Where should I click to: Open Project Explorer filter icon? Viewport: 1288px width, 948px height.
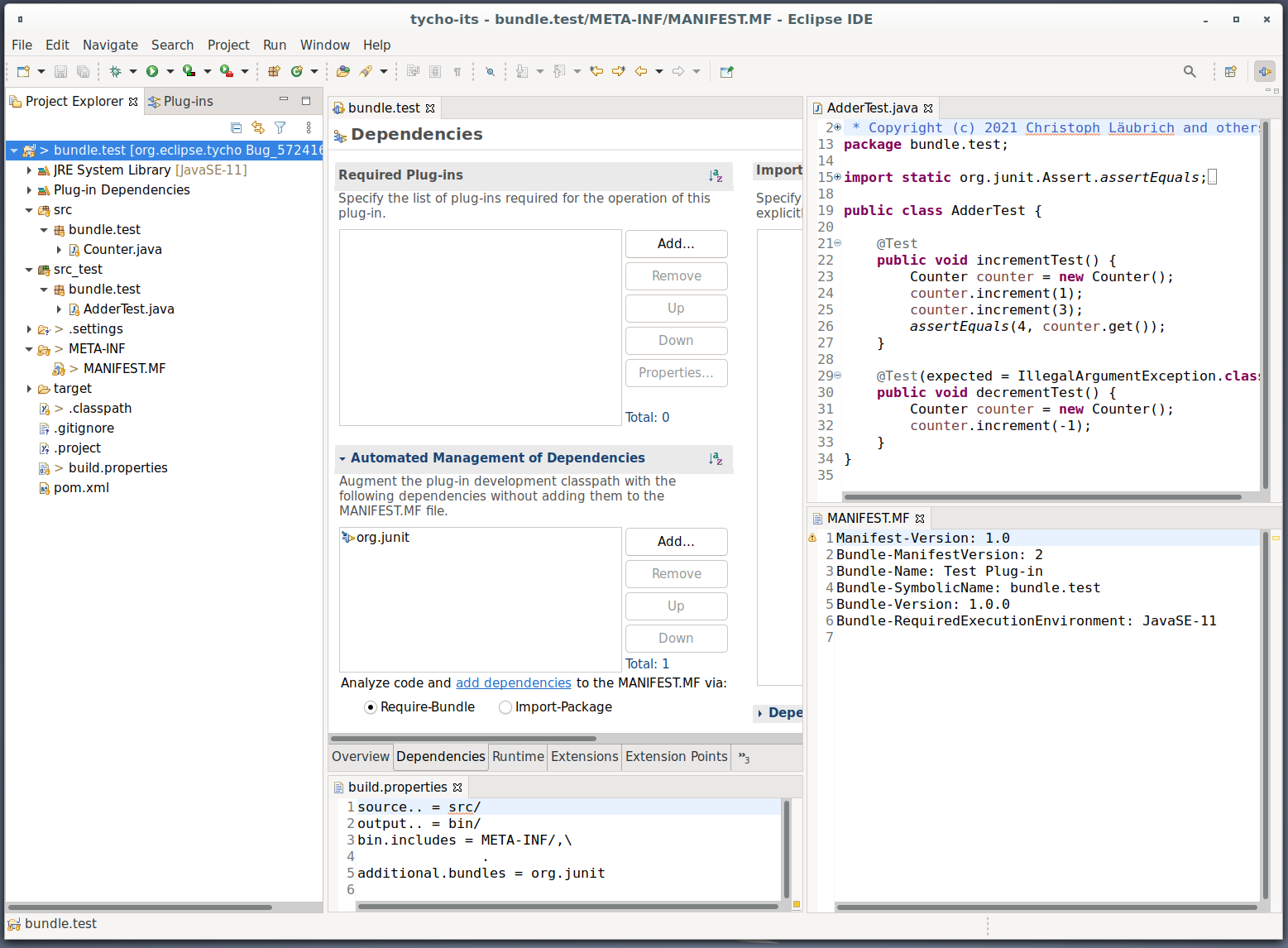point(280,127)
